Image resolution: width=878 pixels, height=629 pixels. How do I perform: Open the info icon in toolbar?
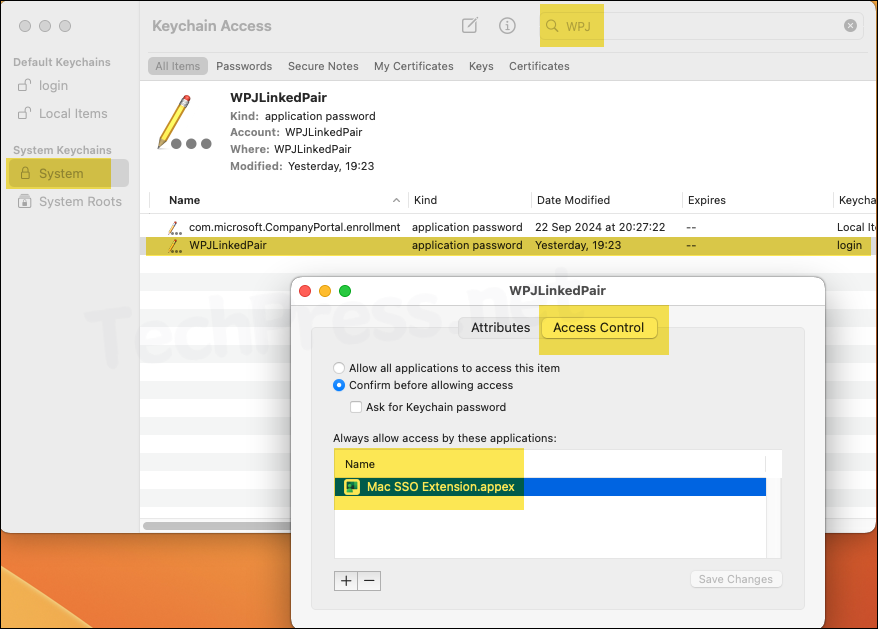pyautogui.click(x=507, y=25)
